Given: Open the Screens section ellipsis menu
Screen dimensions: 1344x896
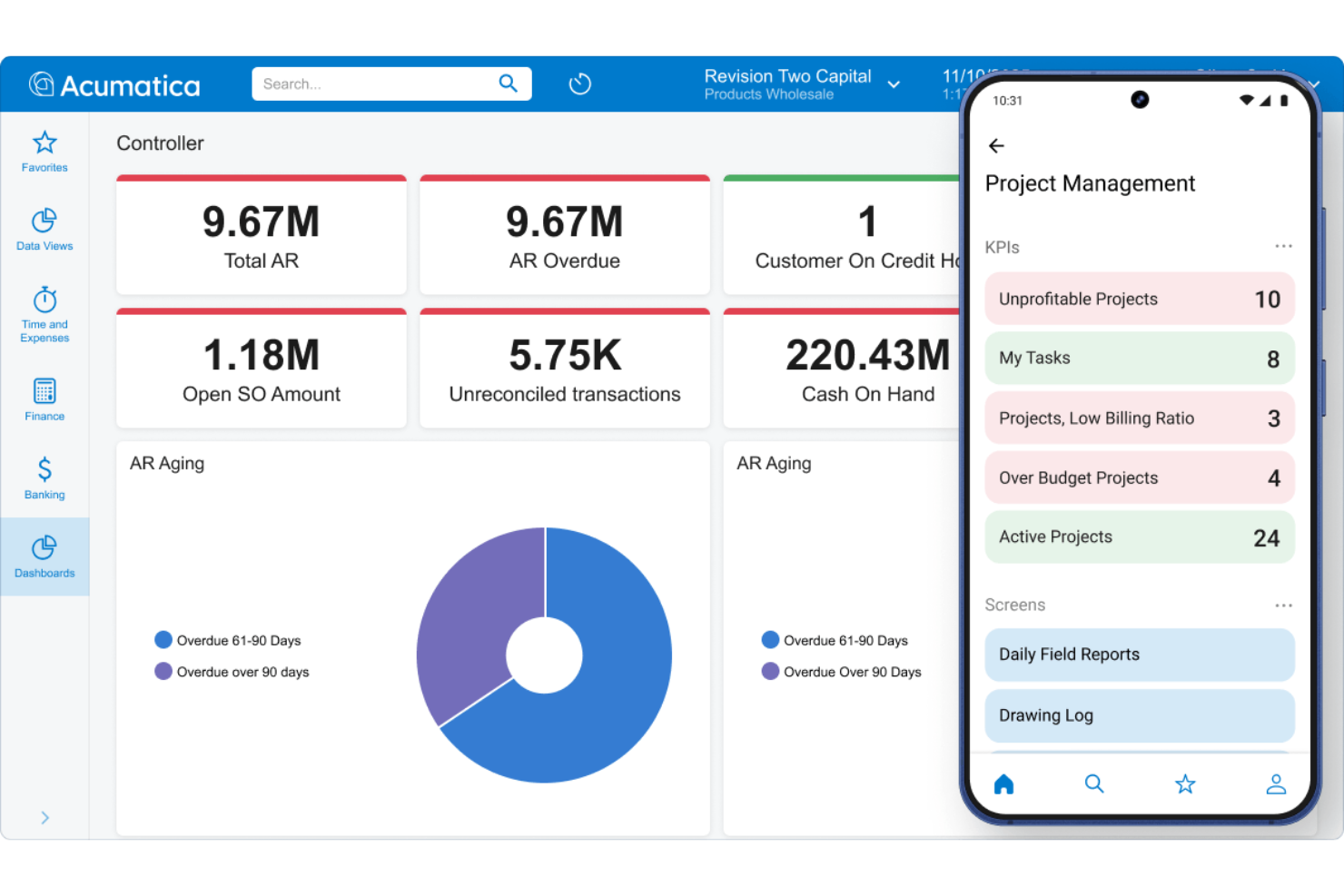Looking at the screenshot, I should 1283,605.
